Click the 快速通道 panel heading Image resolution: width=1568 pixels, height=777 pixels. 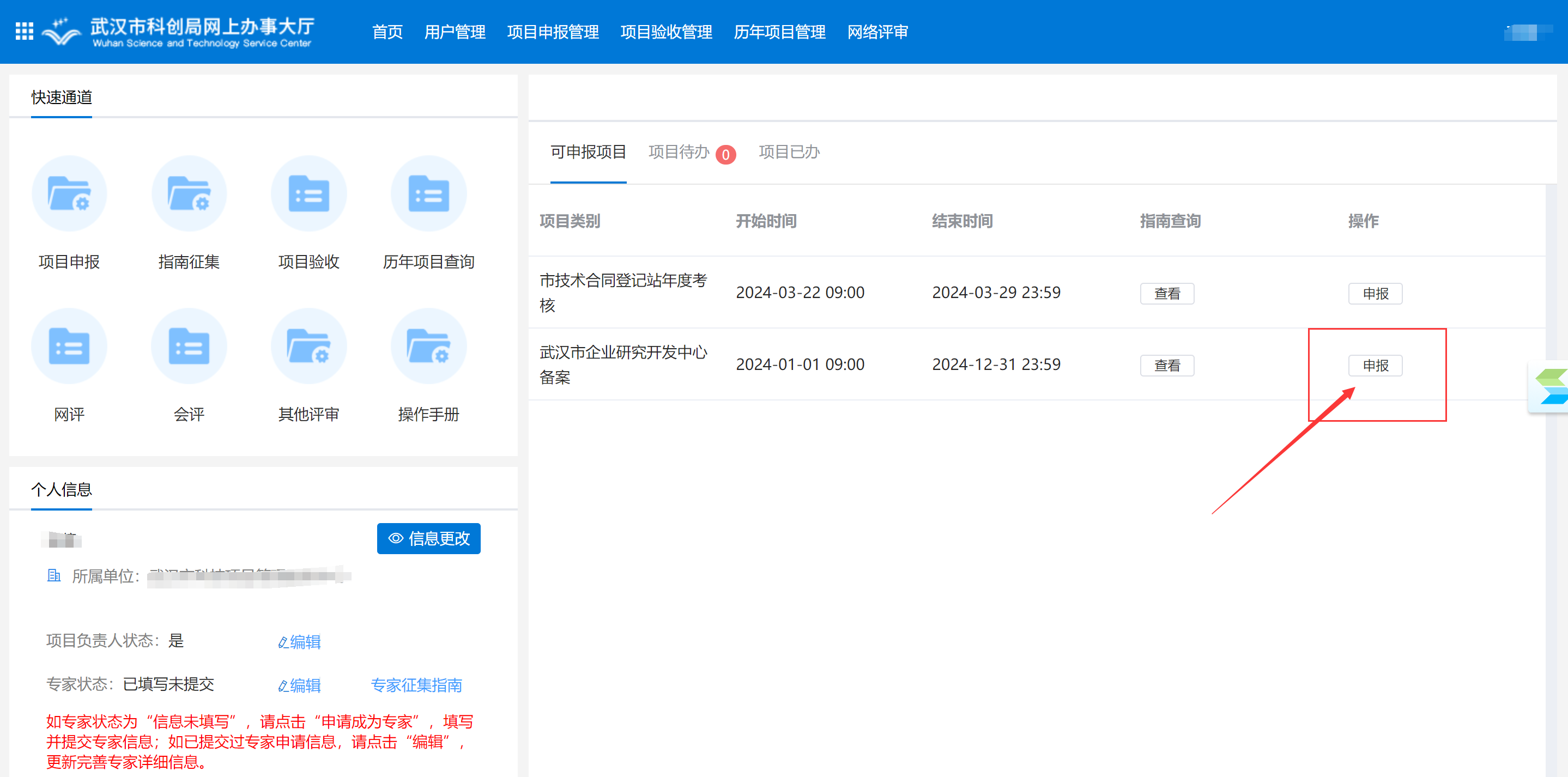tap(62, 98)
